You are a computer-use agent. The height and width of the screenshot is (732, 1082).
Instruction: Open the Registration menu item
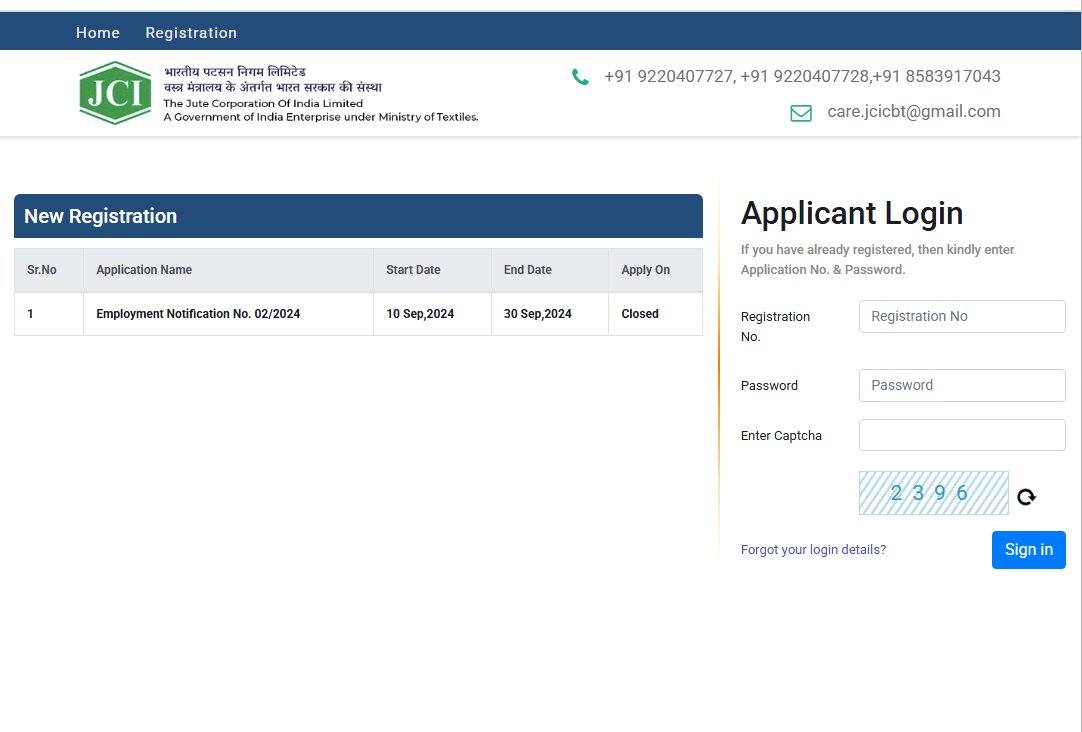tap(191, 33)
